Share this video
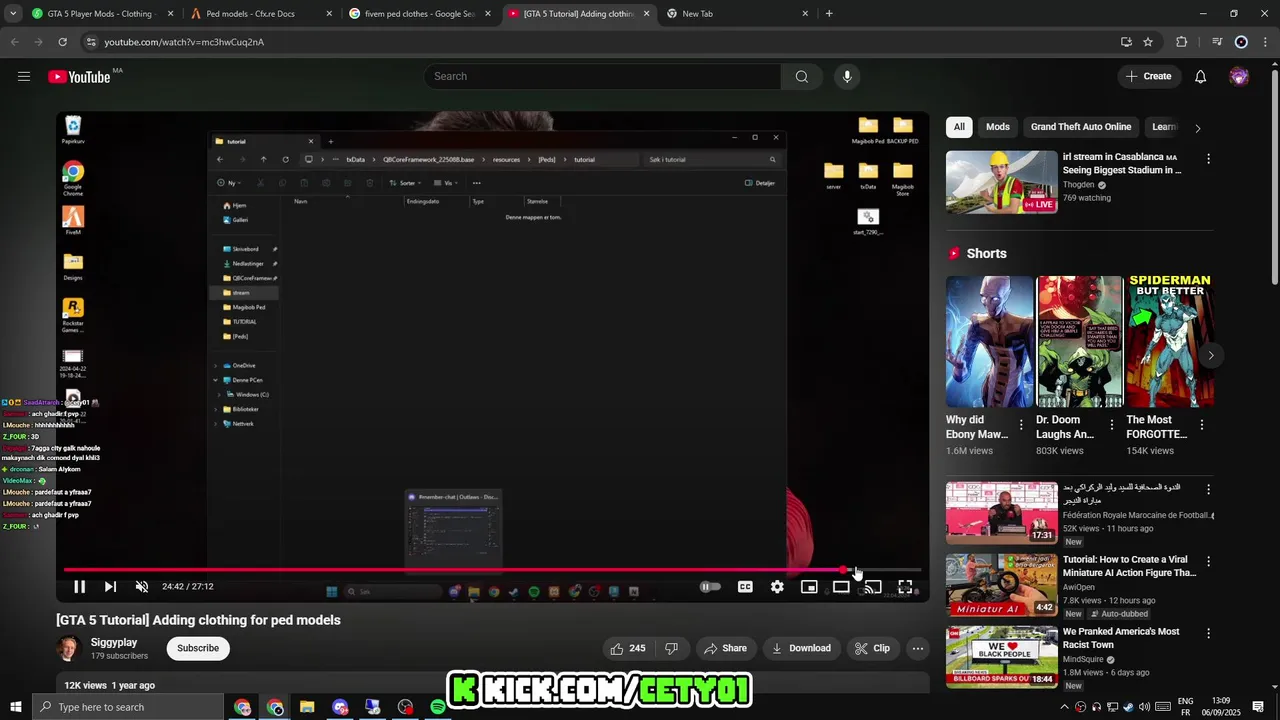The width and height of the screenshot is (1280, 720). (726, 648)
